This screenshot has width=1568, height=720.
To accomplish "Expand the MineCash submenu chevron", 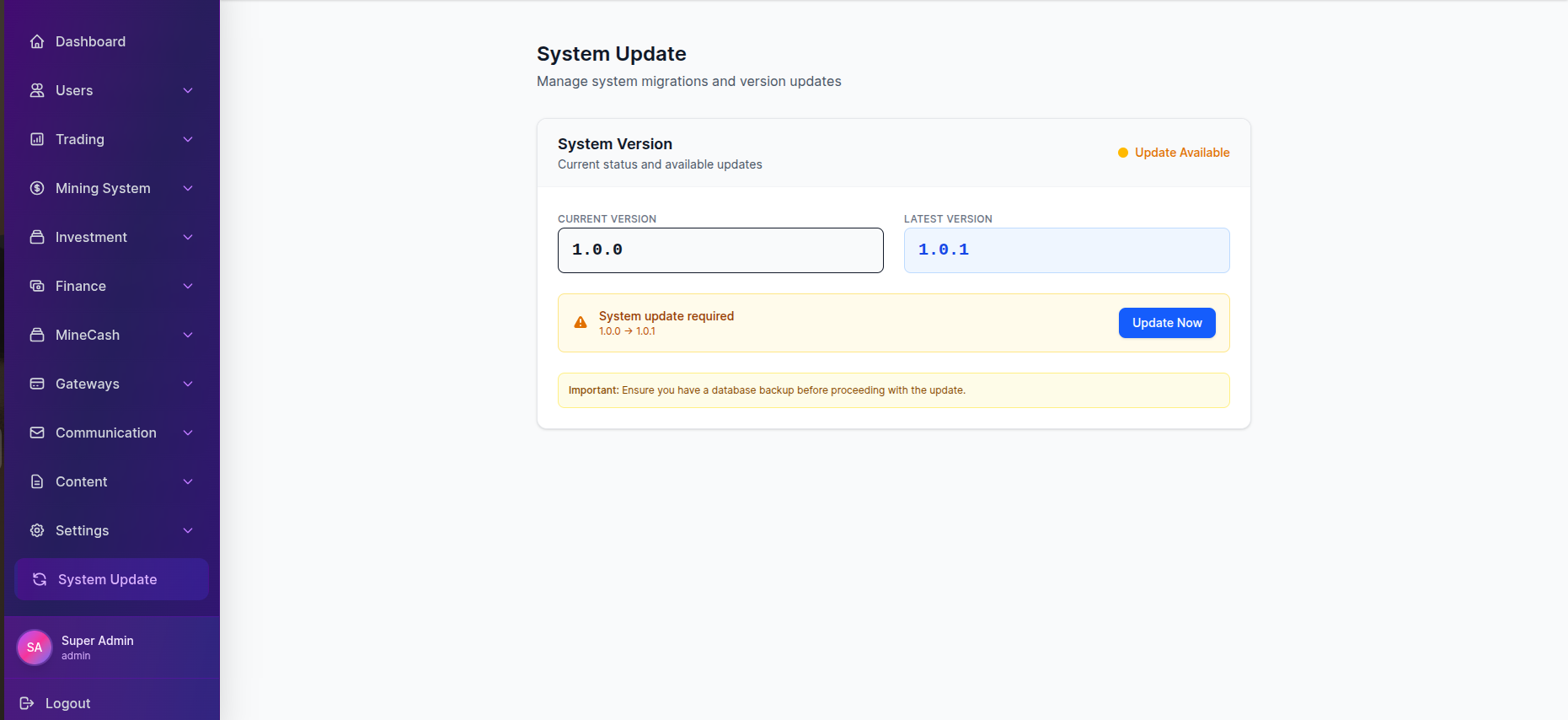I will pyautogui.click(x=188, y=335).
